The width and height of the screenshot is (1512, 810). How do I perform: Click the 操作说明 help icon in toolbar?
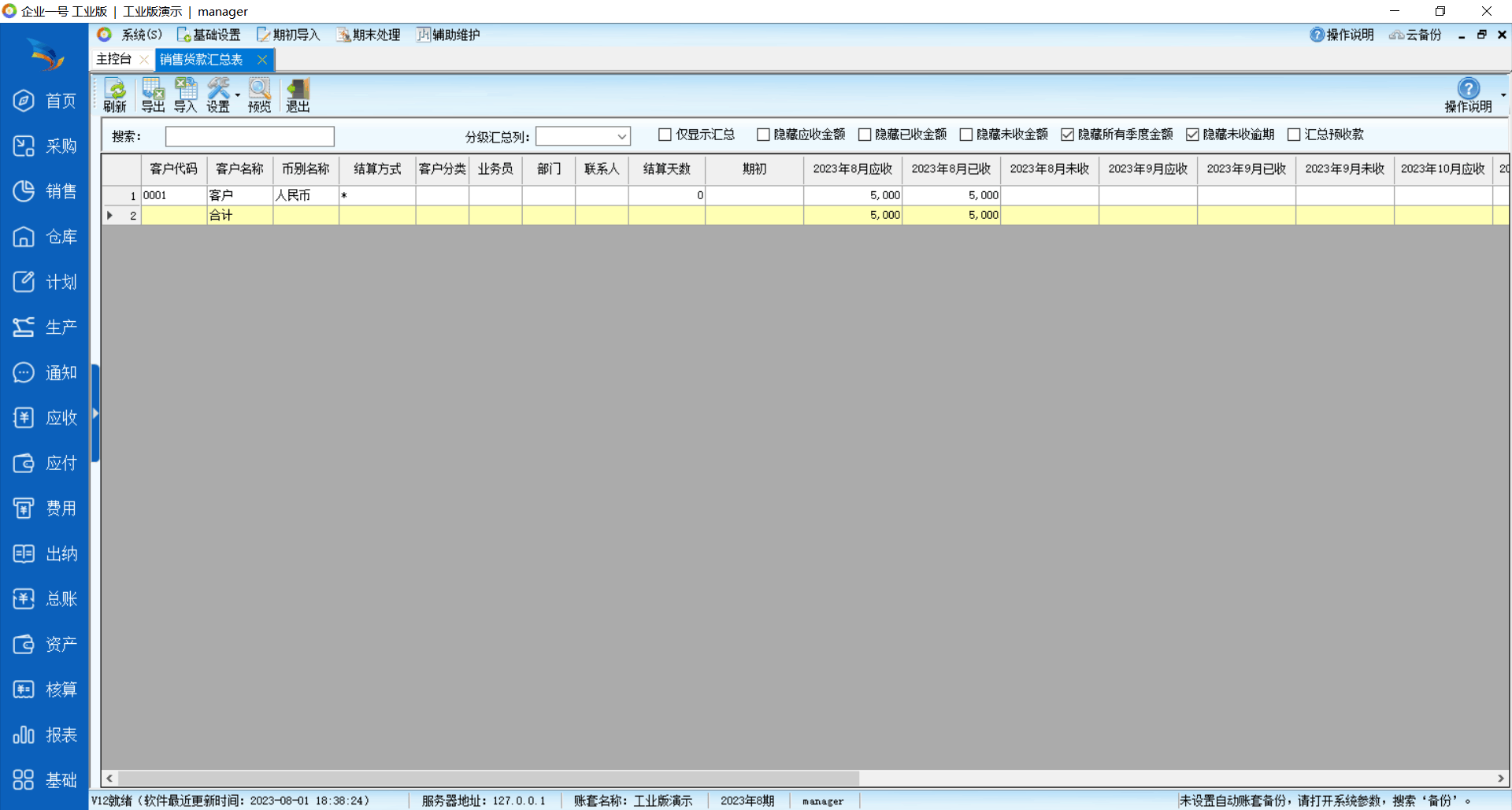1468,95
